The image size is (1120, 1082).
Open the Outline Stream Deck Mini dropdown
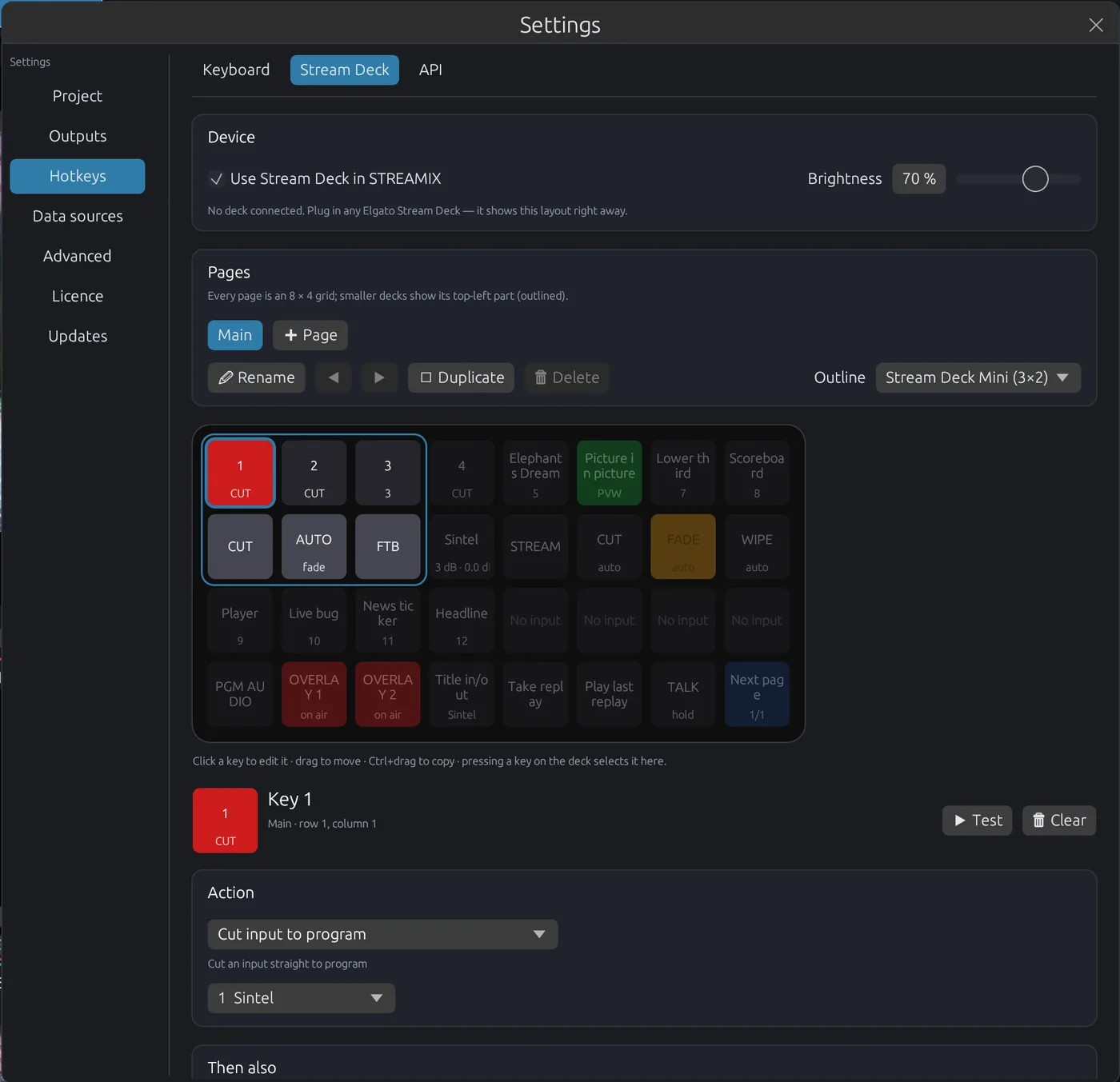tap(978, 377)
